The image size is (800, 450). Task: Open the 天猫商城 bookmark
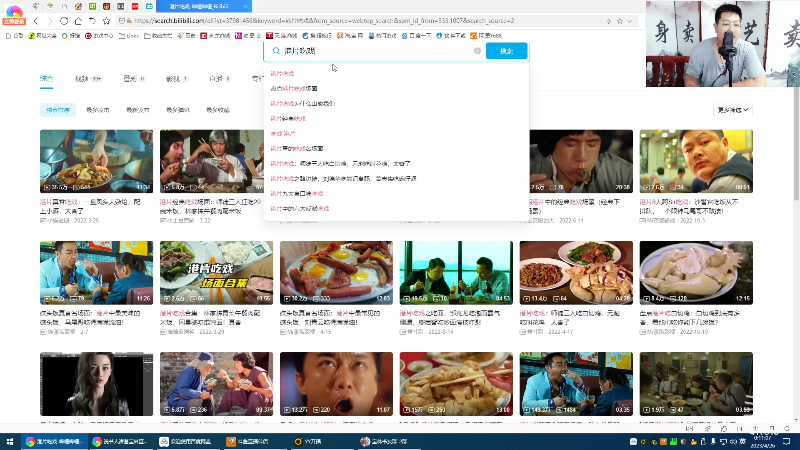(x=281, y=36)
